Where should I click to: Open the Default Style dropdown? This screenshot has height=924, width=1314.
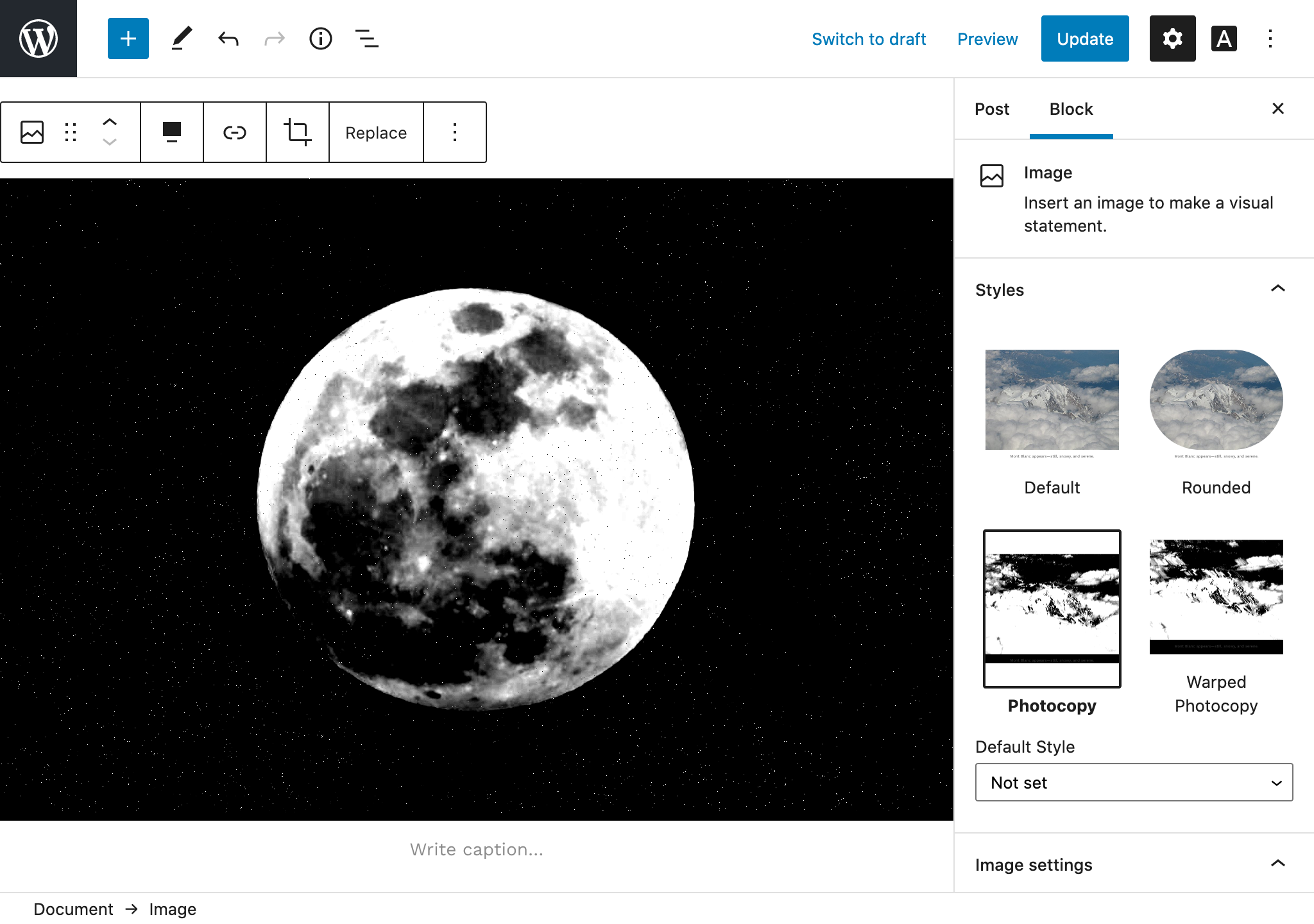click(1134, 782)
